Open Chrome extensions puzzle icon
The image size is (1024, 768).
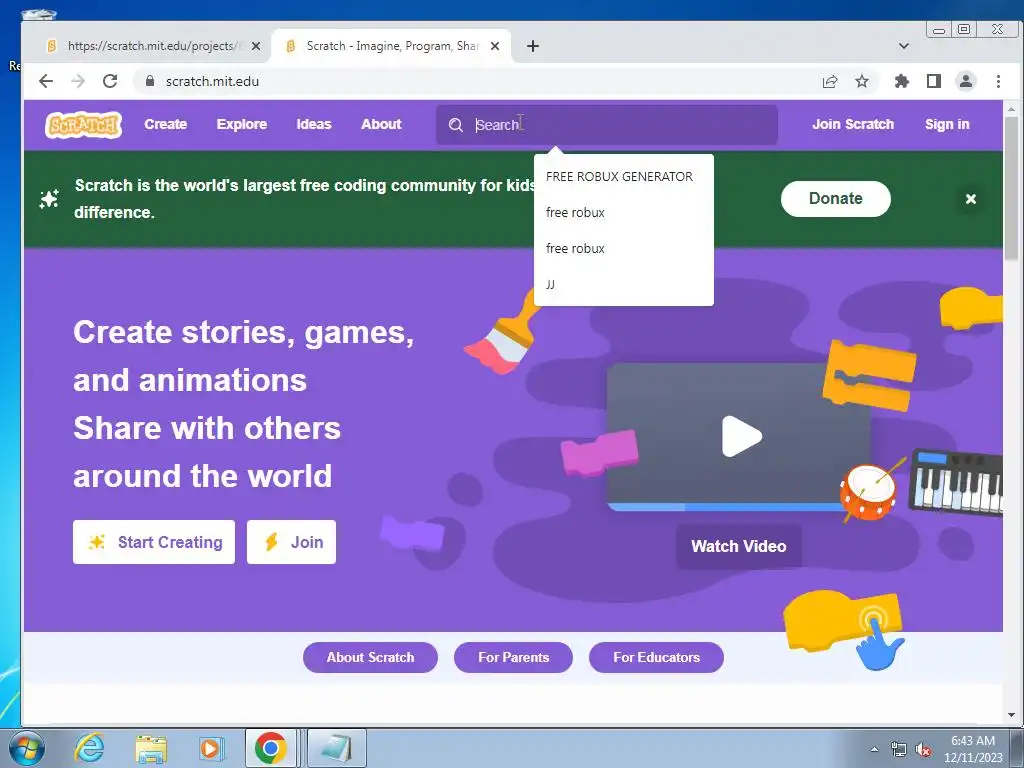click(902, 81)
